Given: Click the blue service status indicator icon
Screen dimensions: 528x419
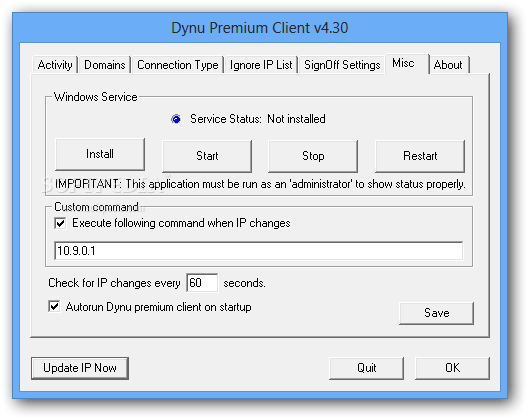Looking at the screenshot, I should coord(176,119).
